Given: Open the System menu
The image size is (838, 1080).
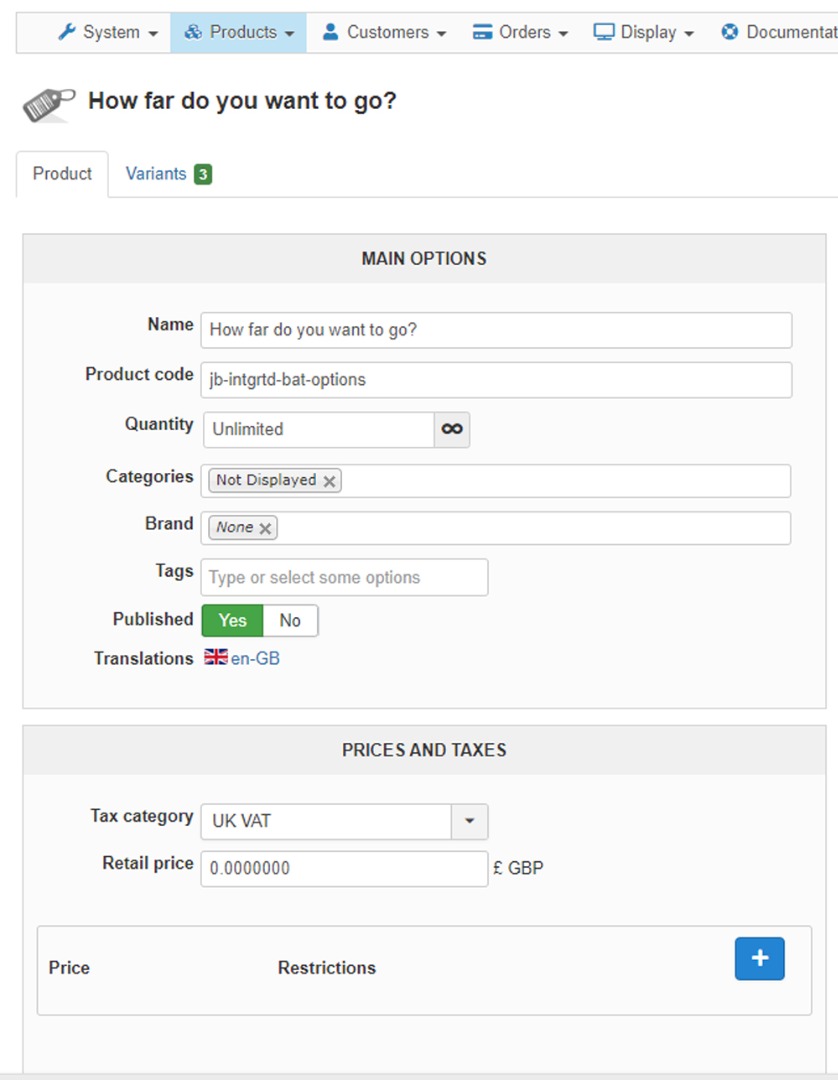Looking at the screenshot, I should pos(108,32).
